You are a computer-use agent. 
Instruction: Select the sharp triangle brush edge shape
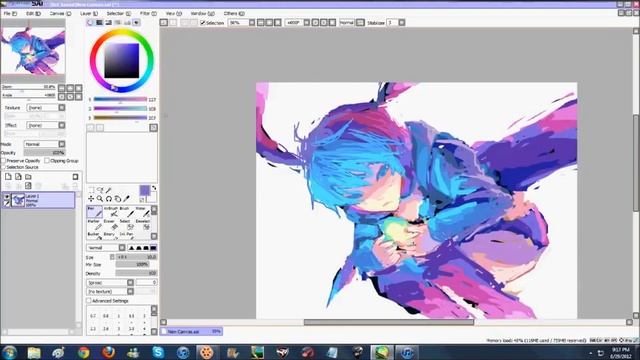point(131,248)
